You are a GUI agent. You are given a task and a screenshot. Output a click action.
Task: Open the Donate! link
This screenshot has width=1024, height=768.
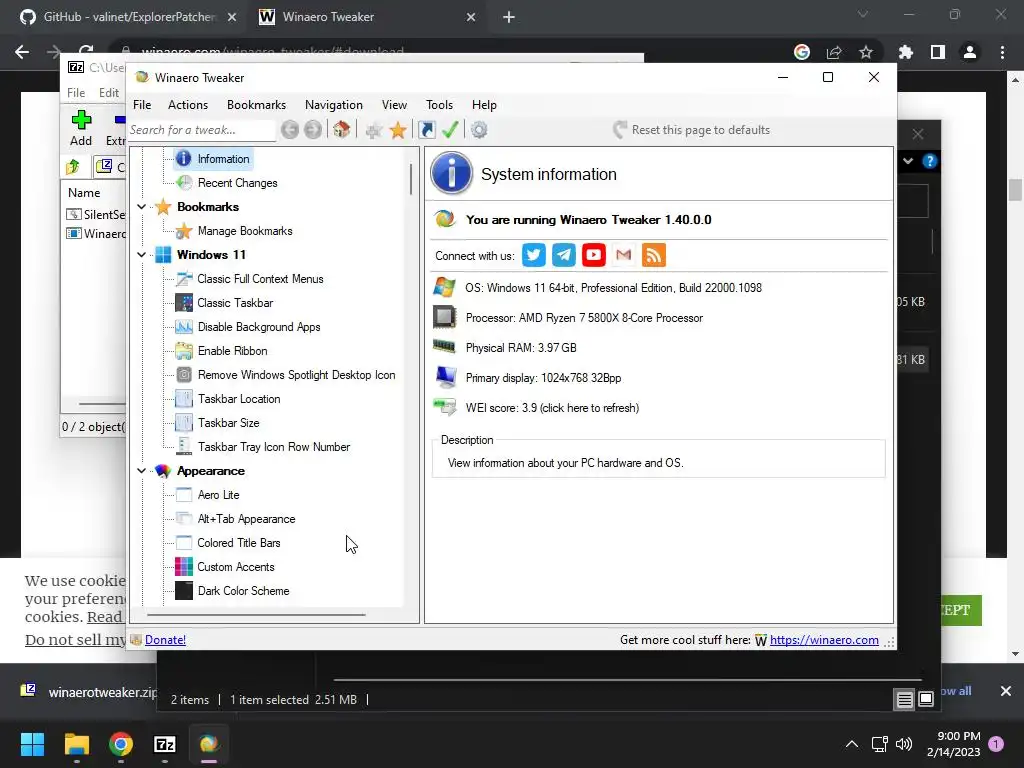[x=165, y=640]
